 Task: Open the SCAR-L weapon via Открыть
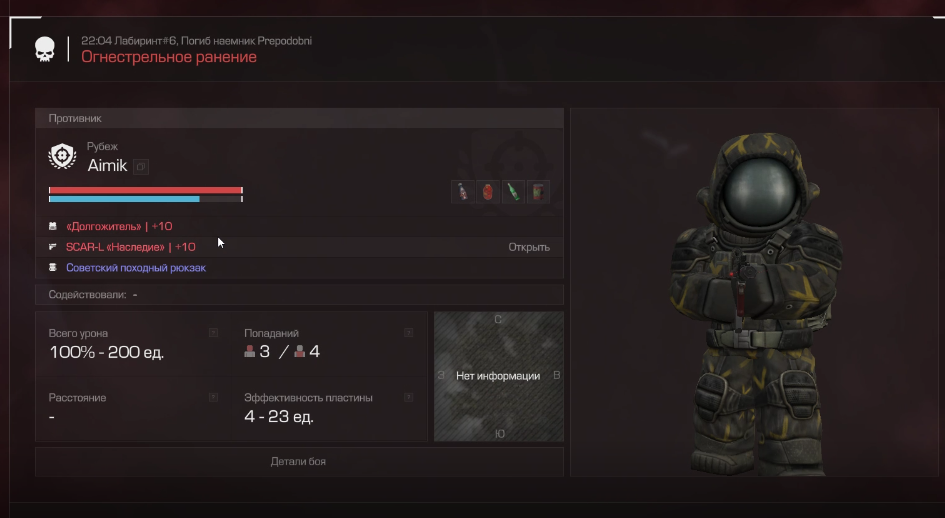pos(529,247)
